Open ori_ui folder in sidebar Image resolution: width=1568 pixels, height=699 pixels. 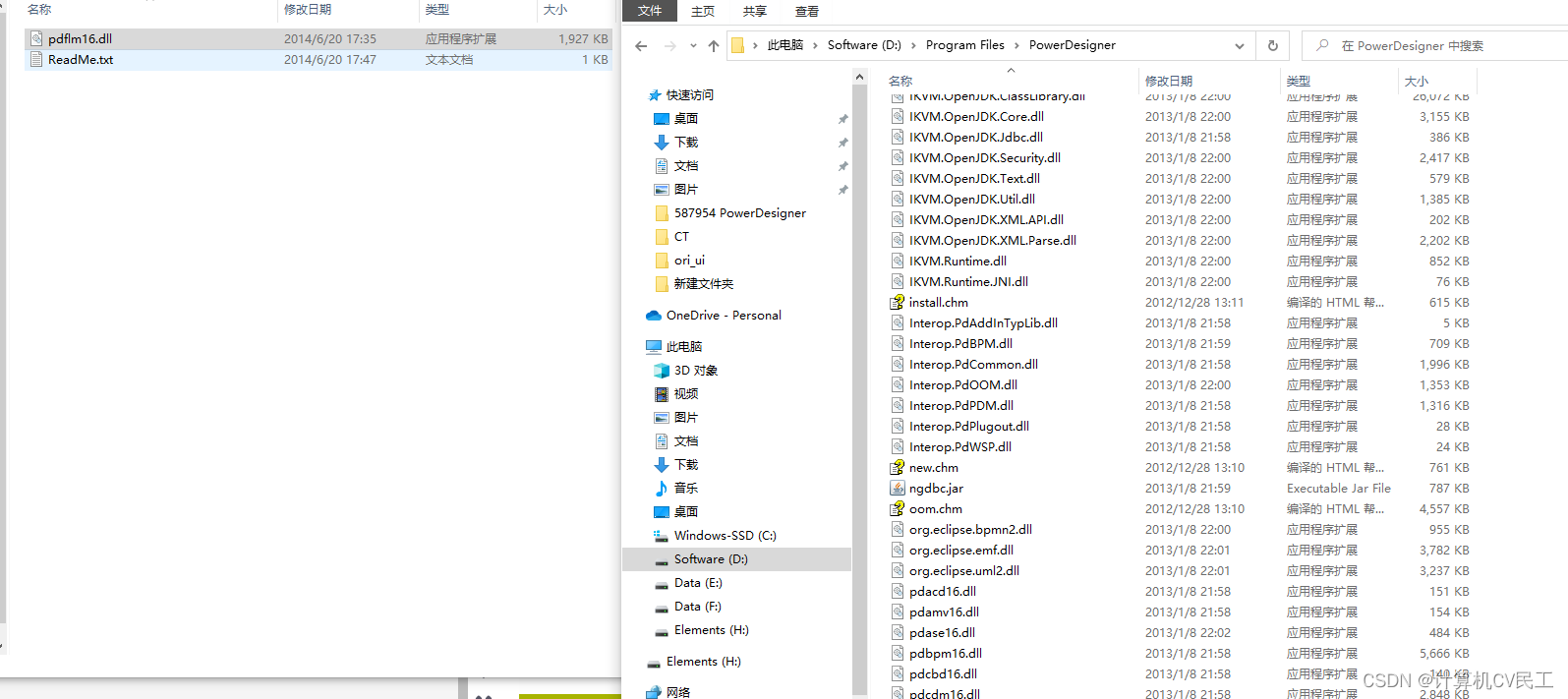689,261
